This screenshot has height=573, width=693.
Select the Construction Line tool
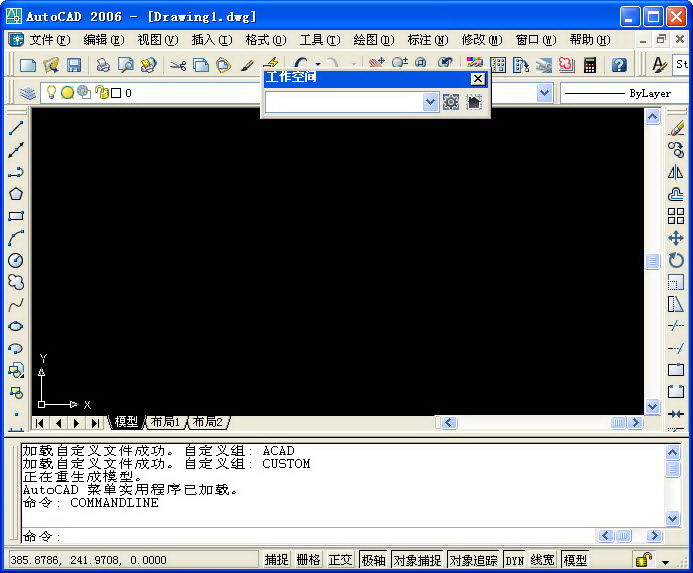pos(16,150)
